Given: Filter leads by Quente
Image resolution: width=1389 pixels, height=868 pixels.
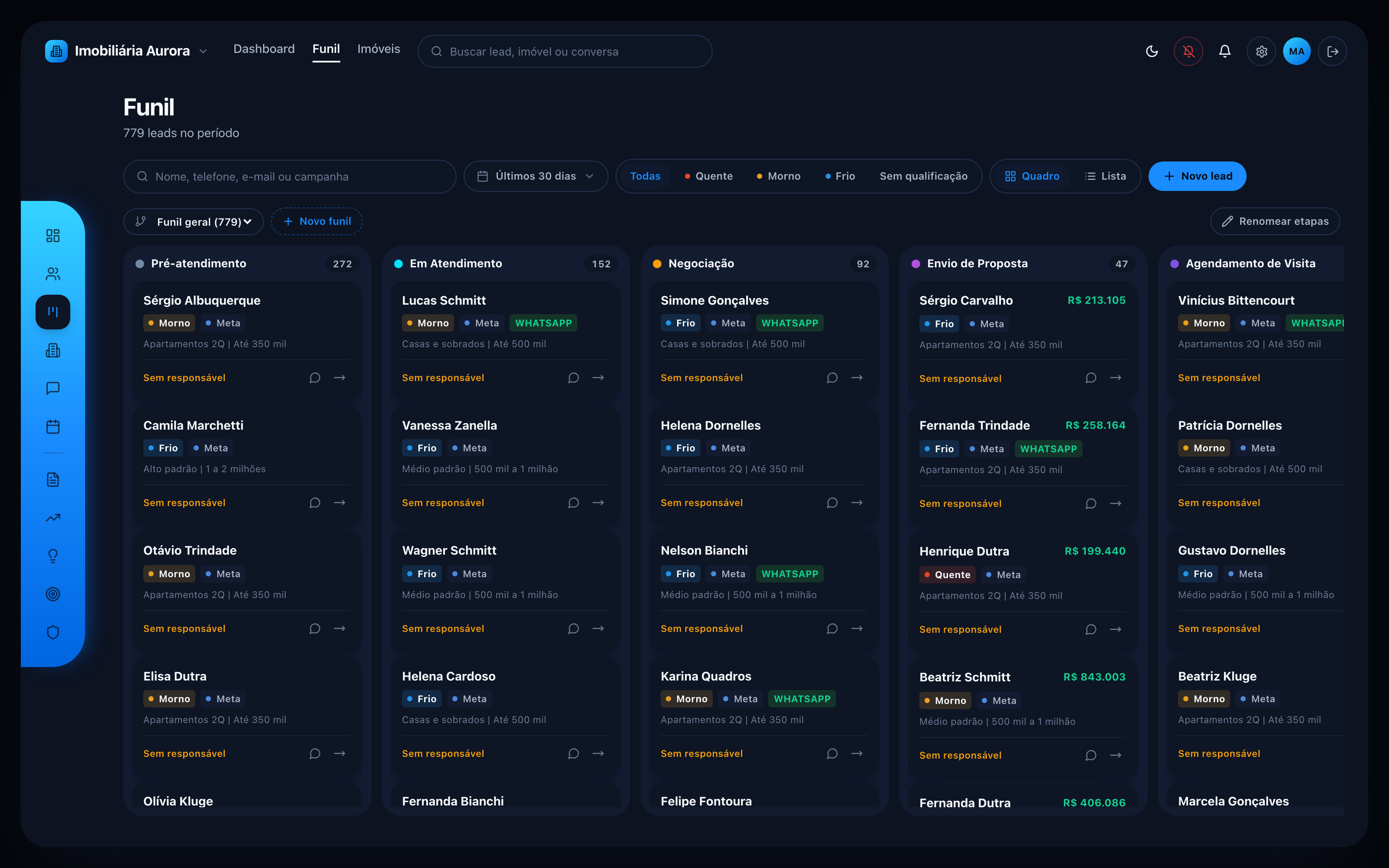Looking at the screenshot, I should click(708, 176).
